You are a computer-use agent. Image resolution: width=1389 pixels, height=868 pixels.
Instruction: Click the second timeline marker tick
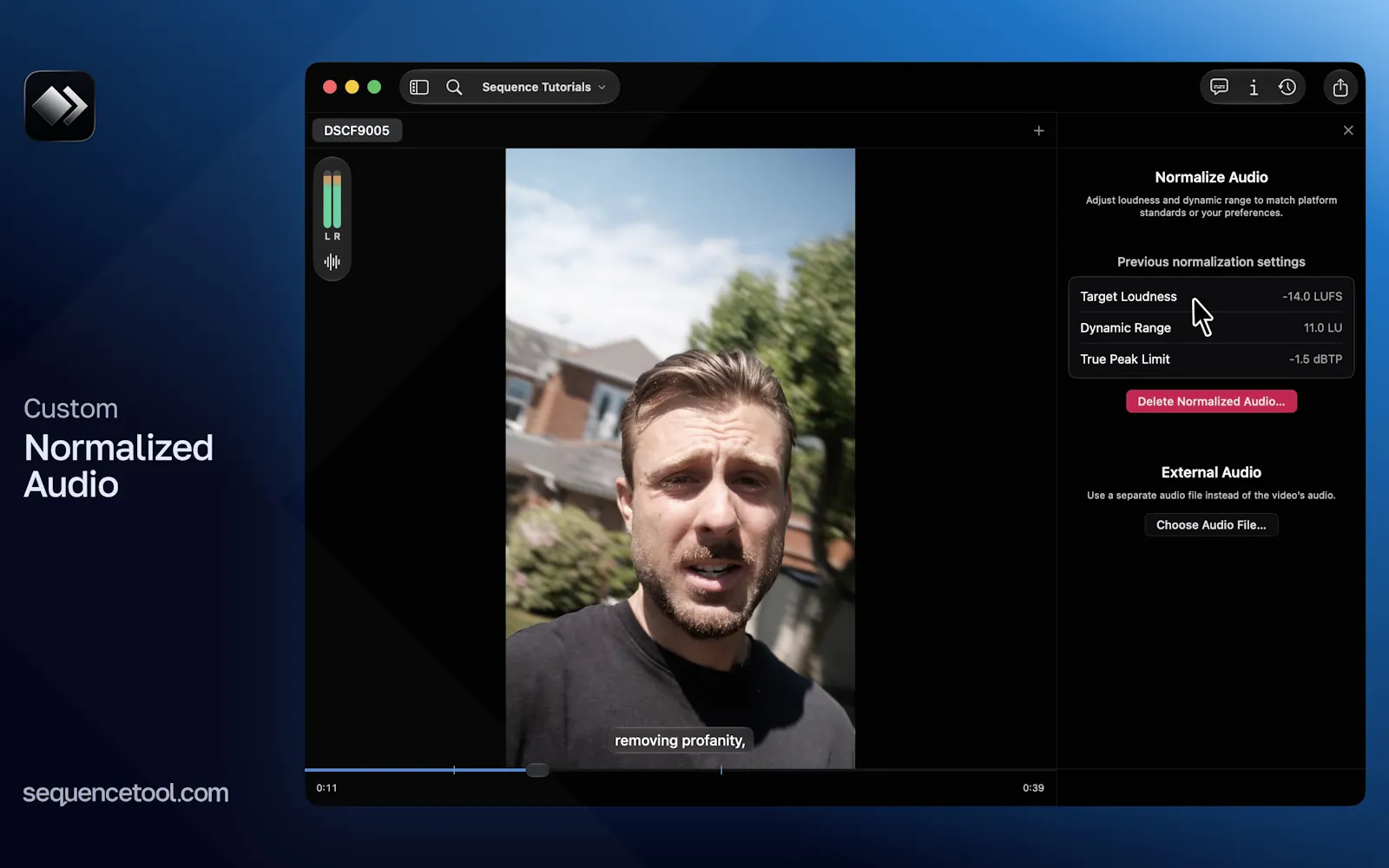tap(721, 770)
